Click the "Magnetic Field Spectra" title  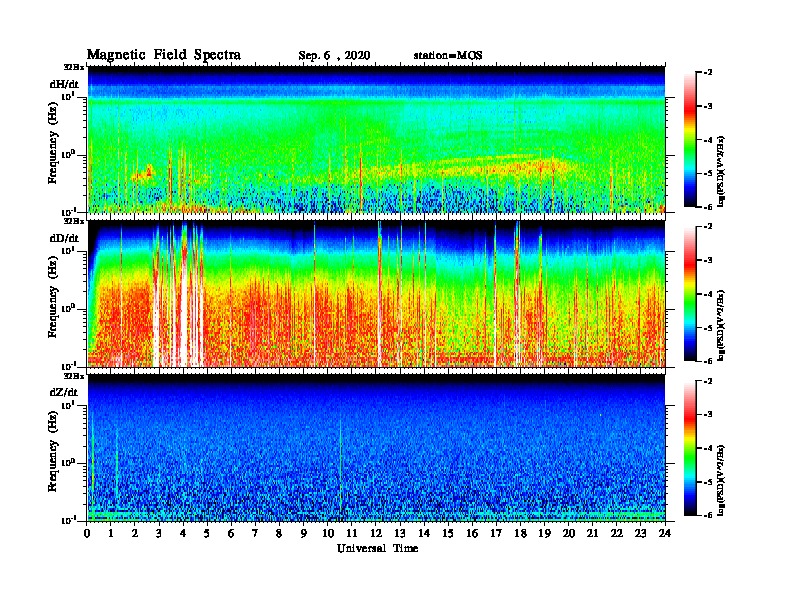164,55
